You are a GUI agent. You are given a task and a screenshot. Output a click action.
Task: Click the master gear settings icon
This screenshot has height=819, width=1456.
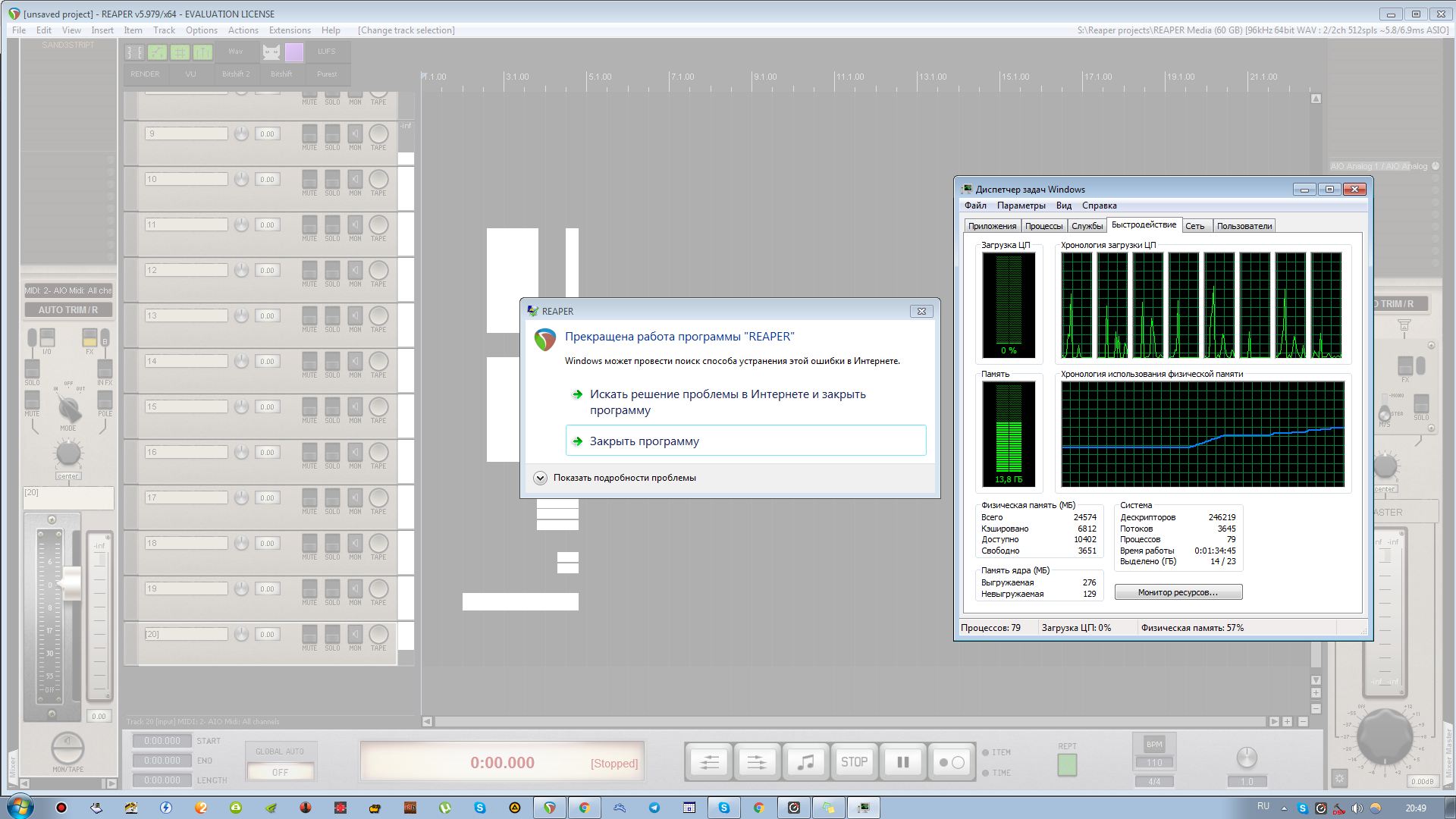pyautogui.click(x=1339, y=779)
